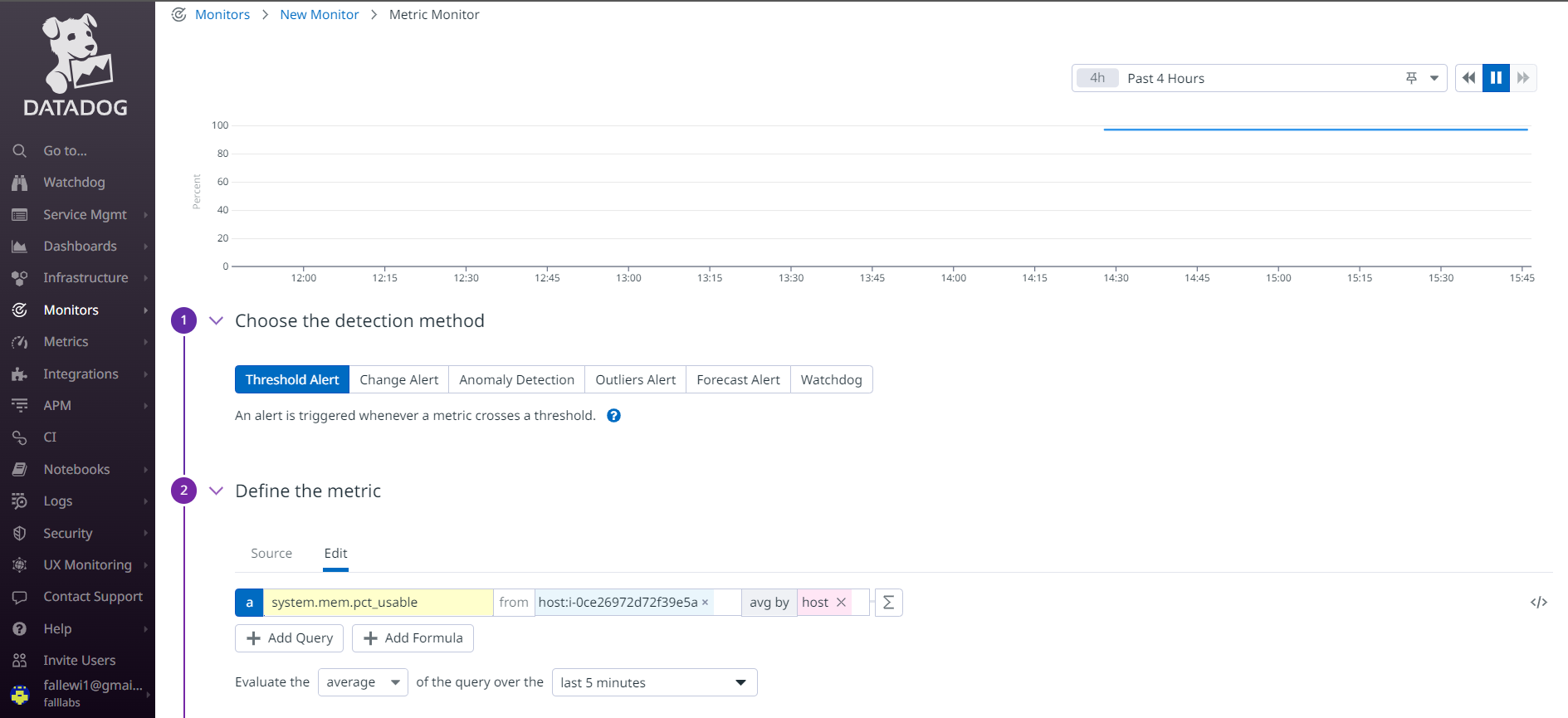Click the CI sidebar icon
1568x718 pixels.
tap(20, 437)
